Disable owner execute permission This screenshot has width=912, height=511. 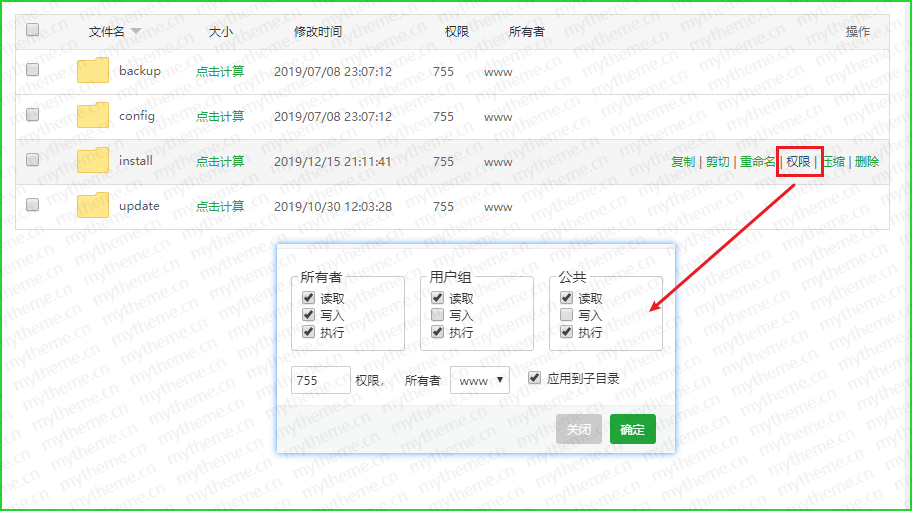pyautogui.click(x=308, y=332)
